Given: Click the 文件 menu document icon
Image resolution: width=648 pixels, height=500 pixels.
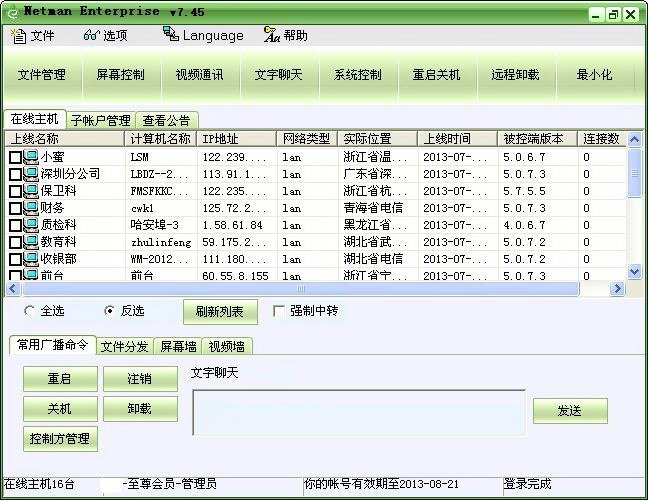Looking at the screenshot, I should tap(18, 36).
